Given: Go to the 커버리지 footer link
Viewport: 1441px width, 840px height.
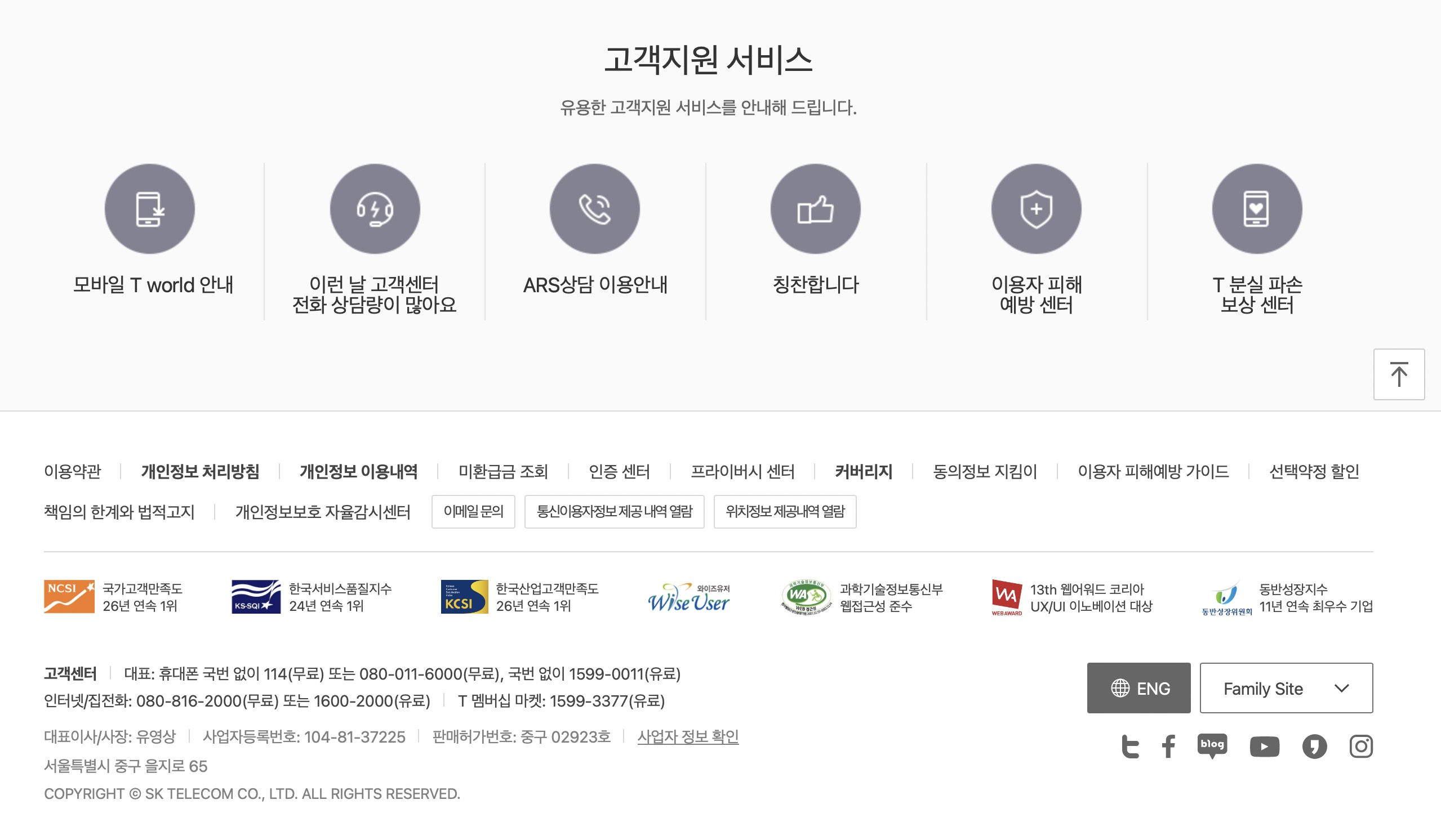Looking at the screenshot, I should (864, 471).
